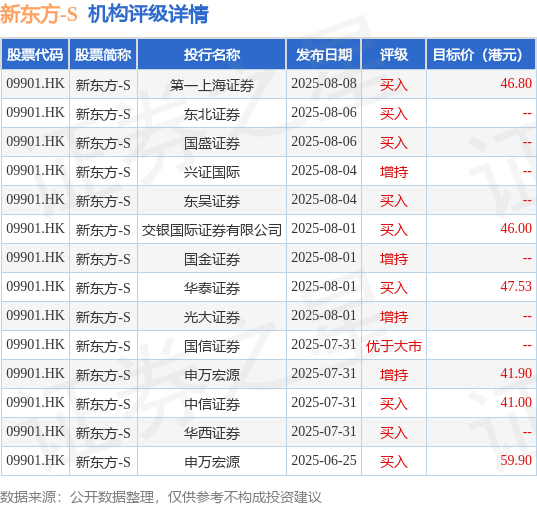Screen dimensions: 537x506
Task: Click the 目标价(港元) column header
Action: [481, 54]
